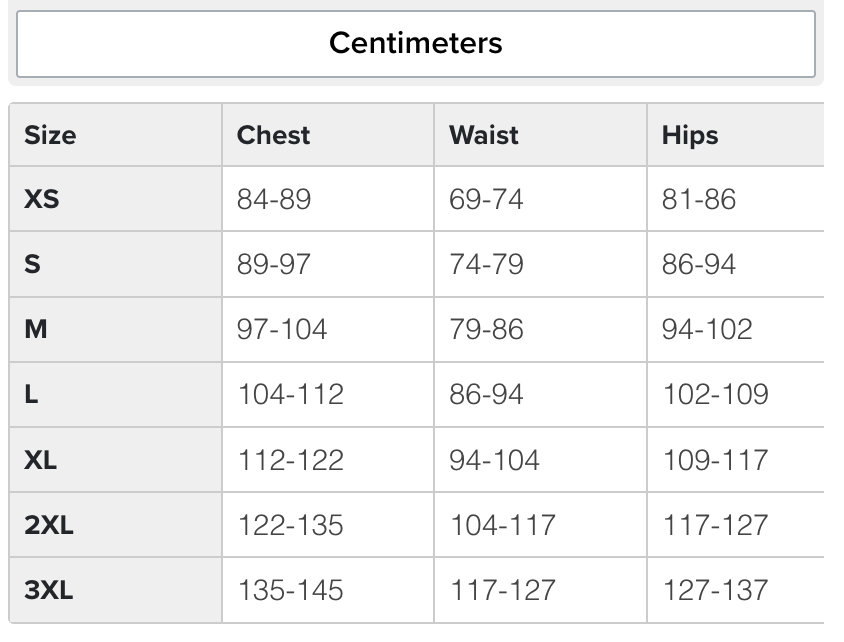This screenshot has height=642, width=844.
Task: Click the L size row label
Action: pos(31,395)
